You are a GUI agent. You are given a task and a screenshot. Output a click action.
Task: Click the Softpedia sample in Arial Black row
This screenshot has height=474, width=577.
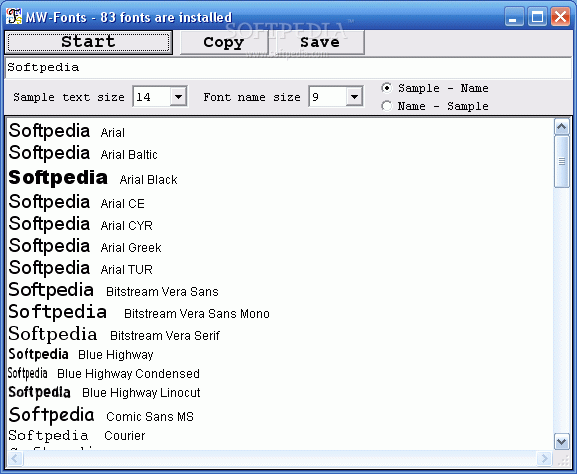58,178
